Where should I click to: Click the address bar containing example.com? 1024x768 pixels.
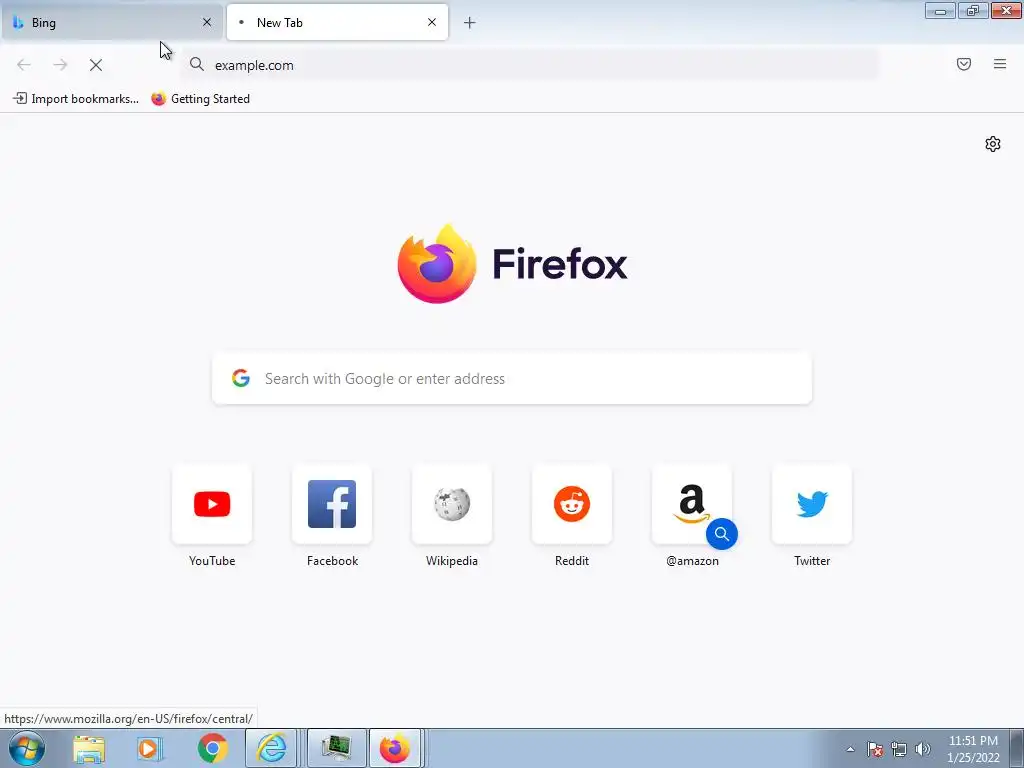tap(530, 65)
